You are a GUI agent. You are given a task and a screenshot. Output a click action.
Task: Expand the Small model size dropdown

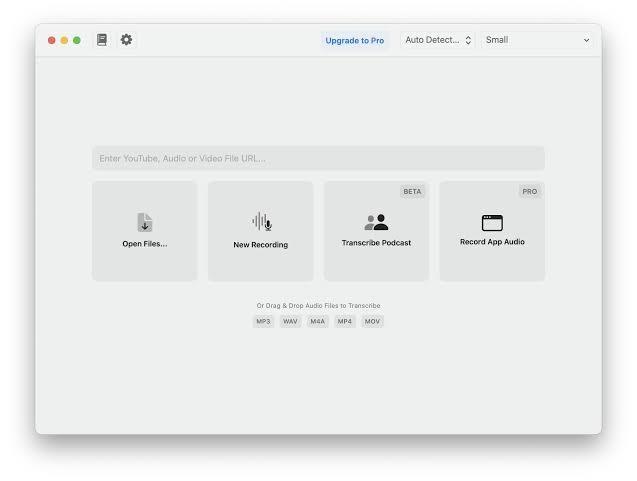click(537, 40)
